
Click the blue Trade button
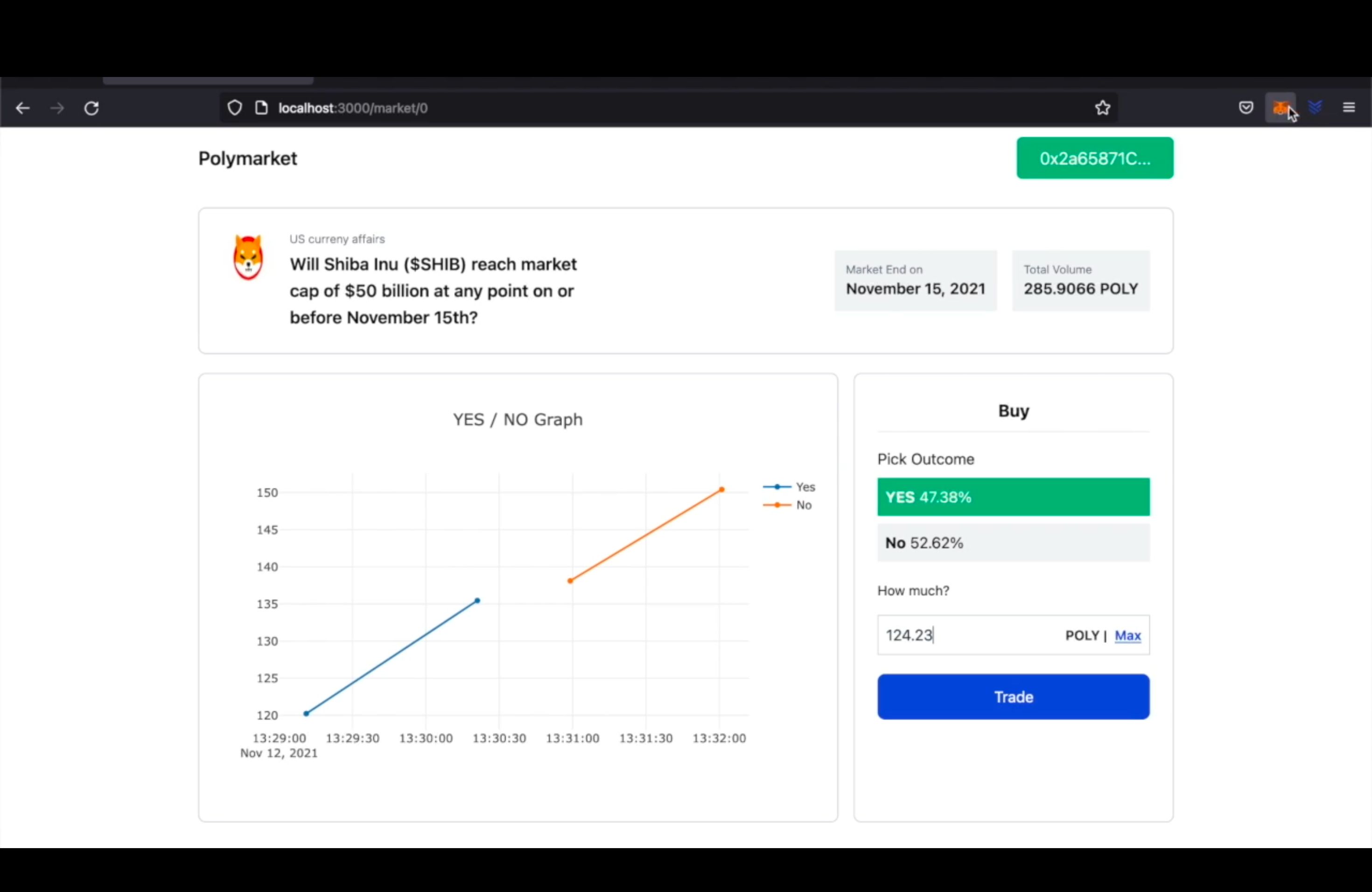1014,697
